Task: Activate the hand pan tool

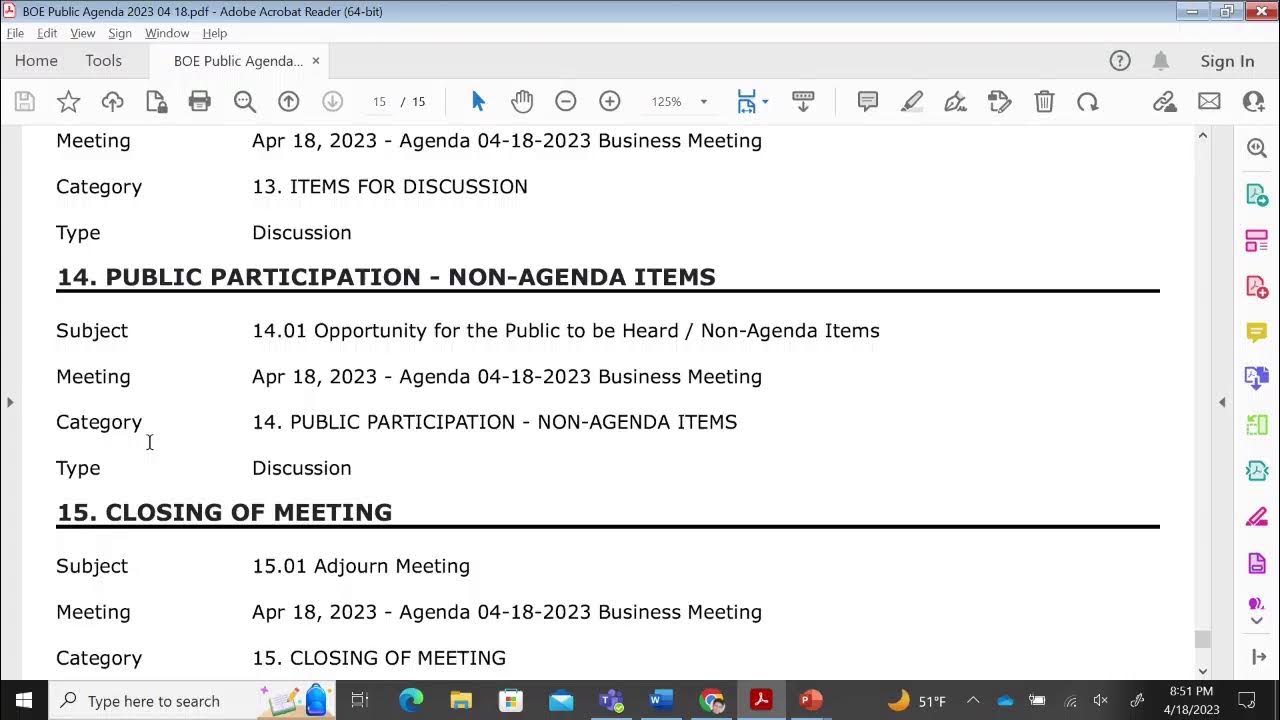Action: [x=522, y=101]
